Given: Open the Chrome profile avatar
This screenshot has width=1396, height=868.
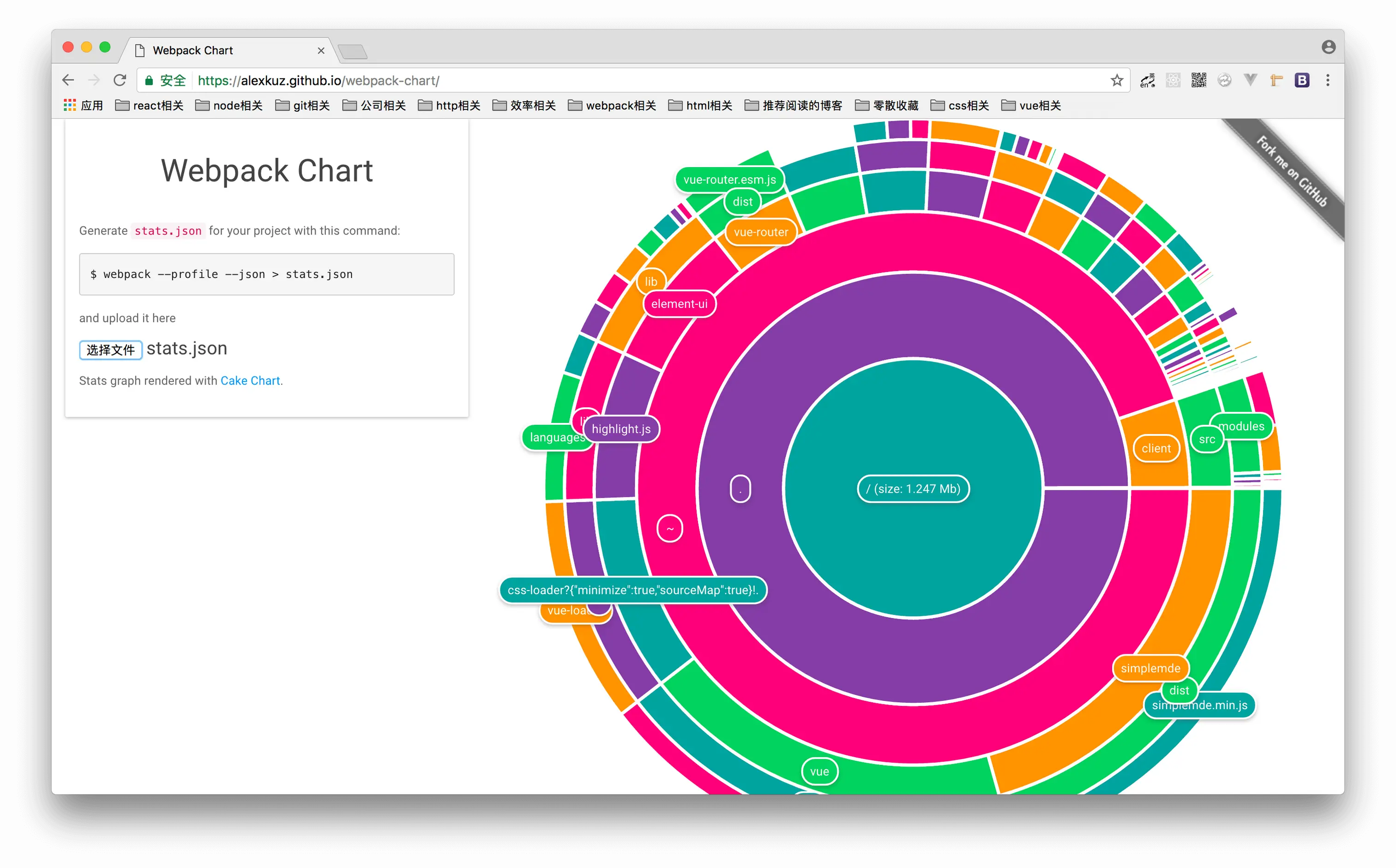Looking at the screenshot, I should 1328,47.
